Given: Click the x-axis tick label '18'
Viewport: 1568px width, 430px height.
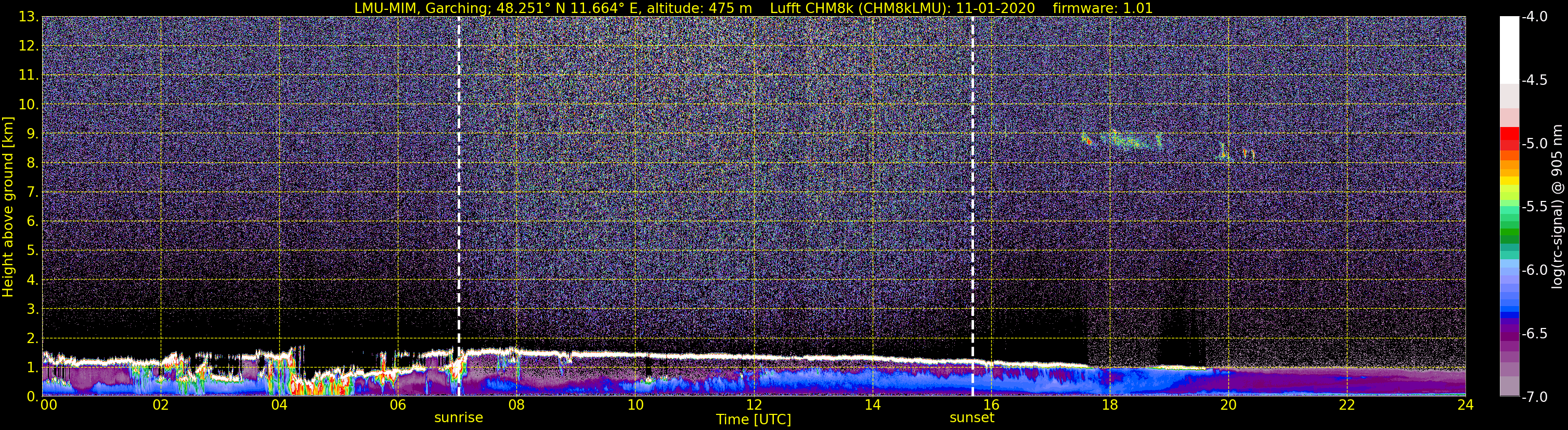Looking at the screenshot, I should coord(1110,405).
